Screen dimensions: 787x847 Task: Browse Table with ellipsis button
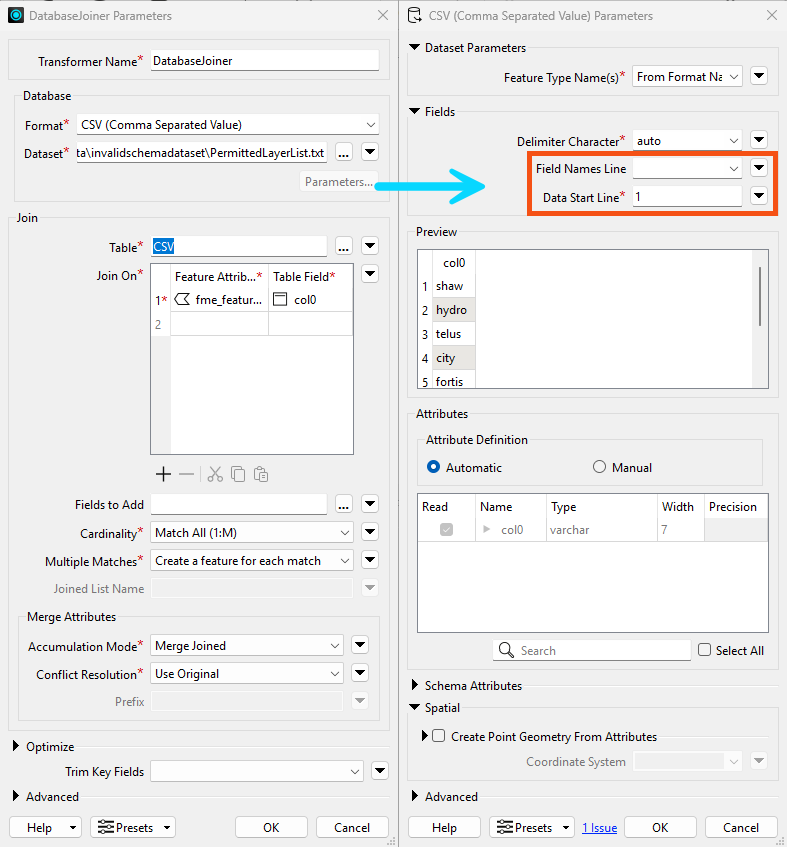[x=344, y=247]
